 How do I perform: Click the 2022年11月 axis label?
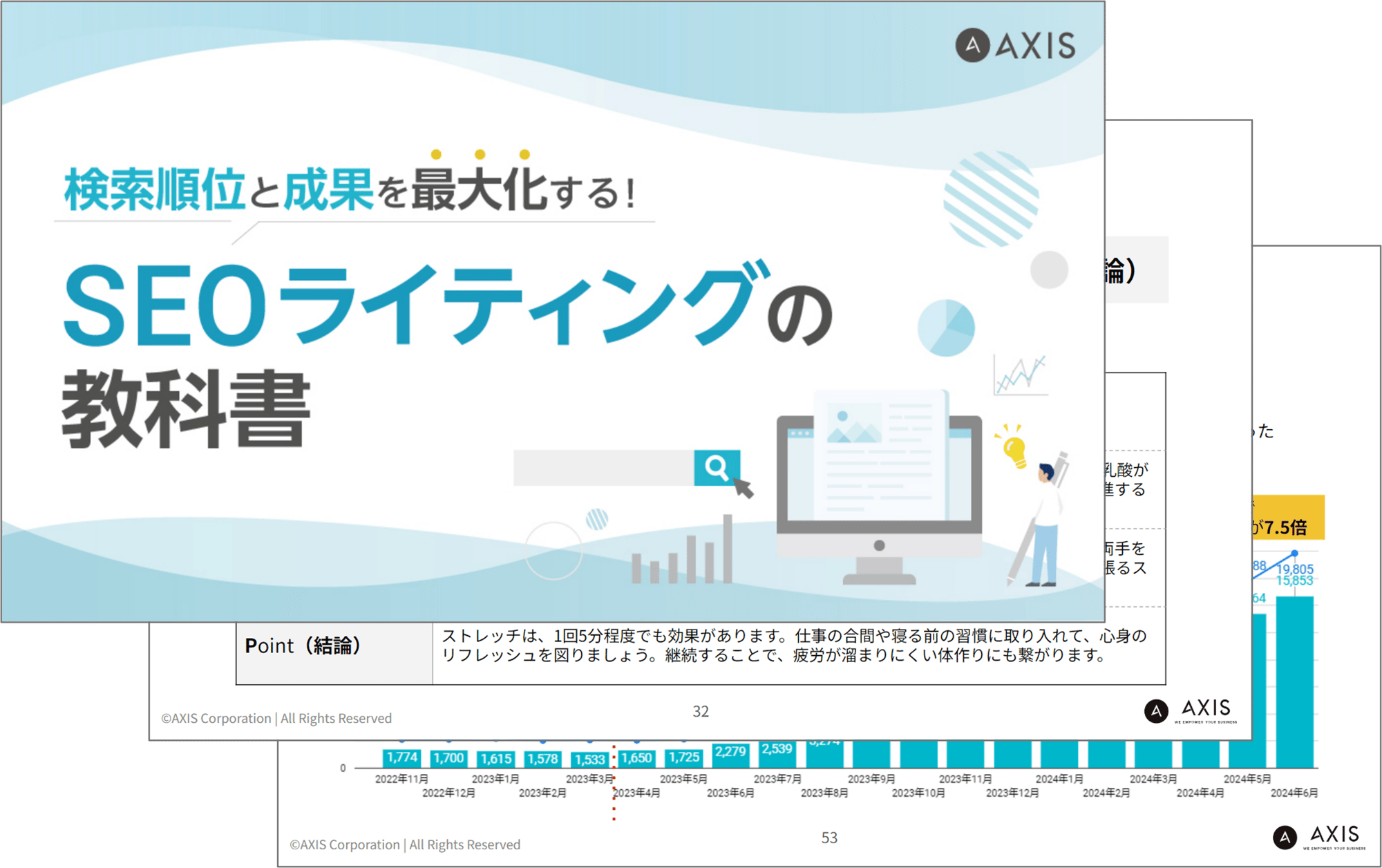pos(401,779)
